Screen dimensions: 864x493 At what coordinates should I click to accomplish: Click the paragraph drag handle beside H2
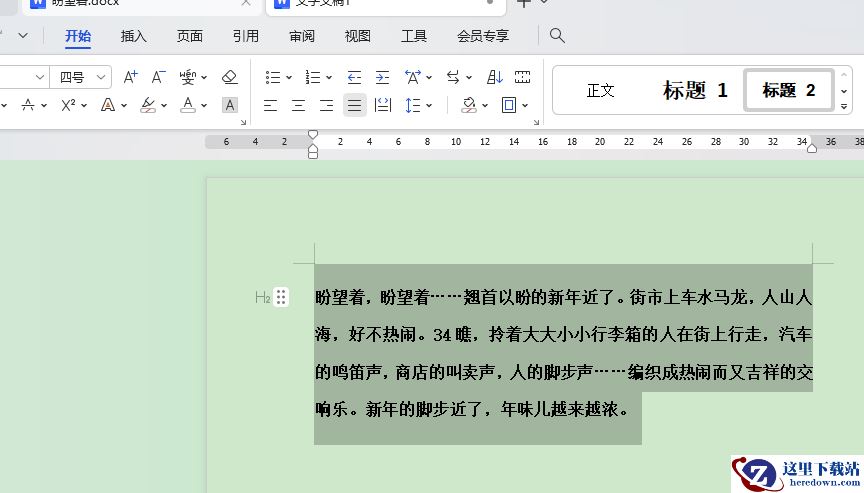pos(281,297)
